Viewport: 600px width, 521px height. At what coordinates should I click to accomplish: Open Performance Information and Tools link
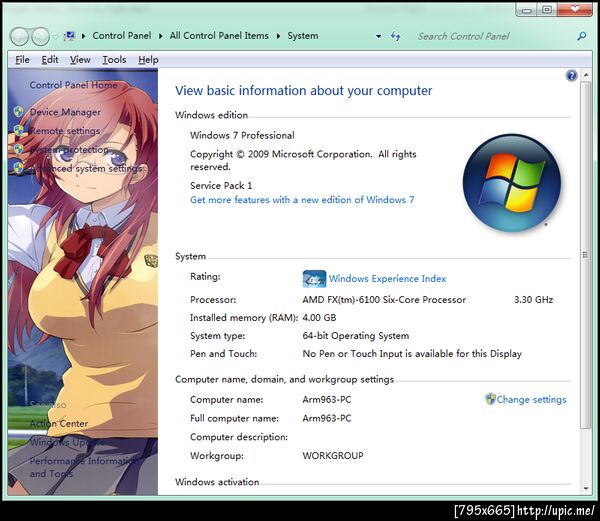tap(82, 467)
